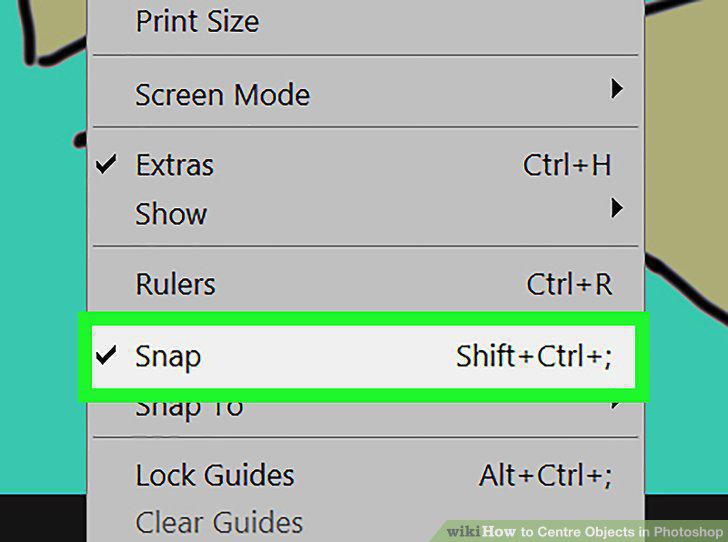The height and width of the screenshot is (542, 728).
Task: Click the Ctrl+H shortcut text for Extras
Action: pos(567,165)
